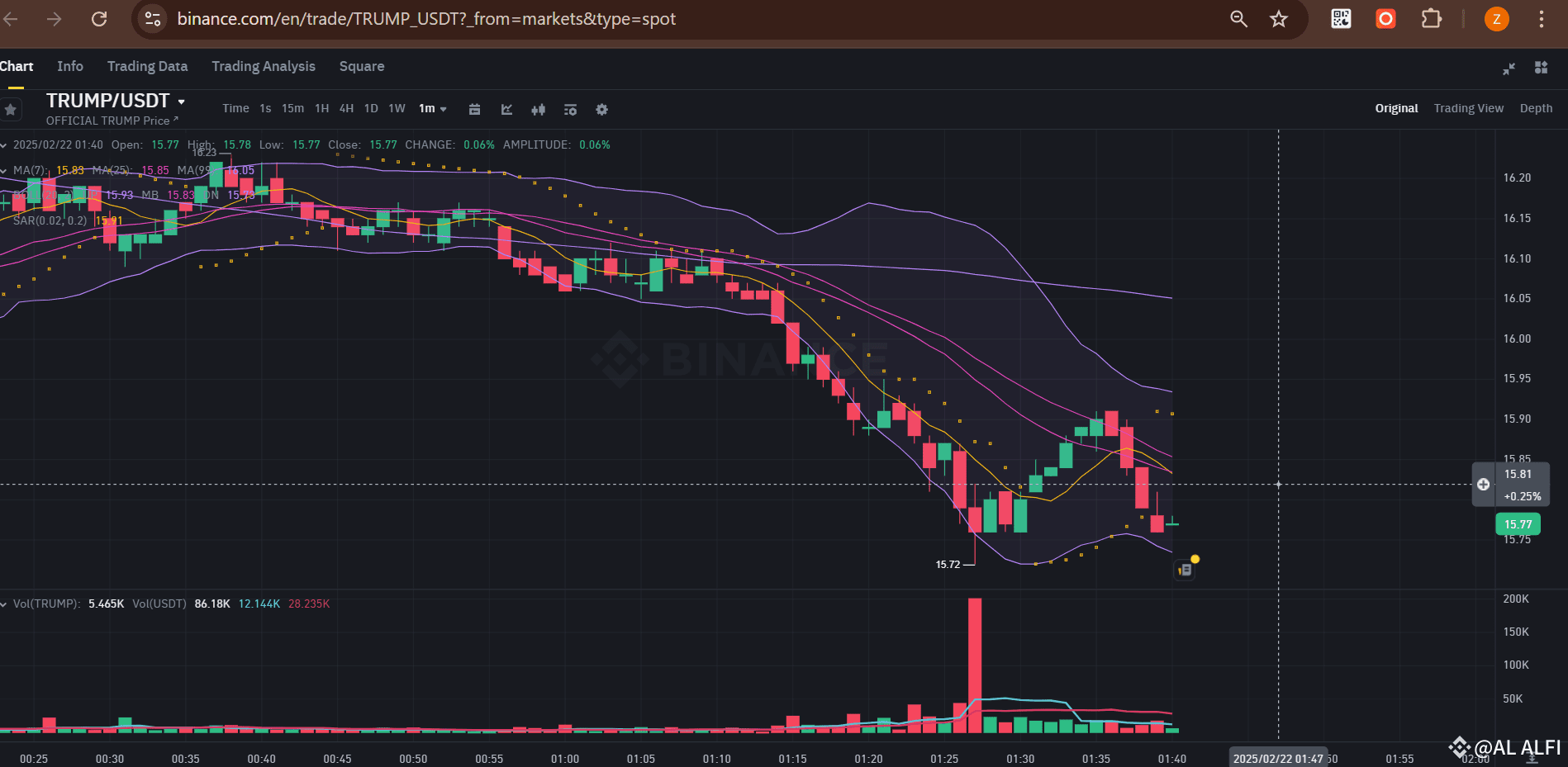Click the 2025/02/22 01:47 time axis label
The image size is (1568, 767).
[x=1278, y=759]
